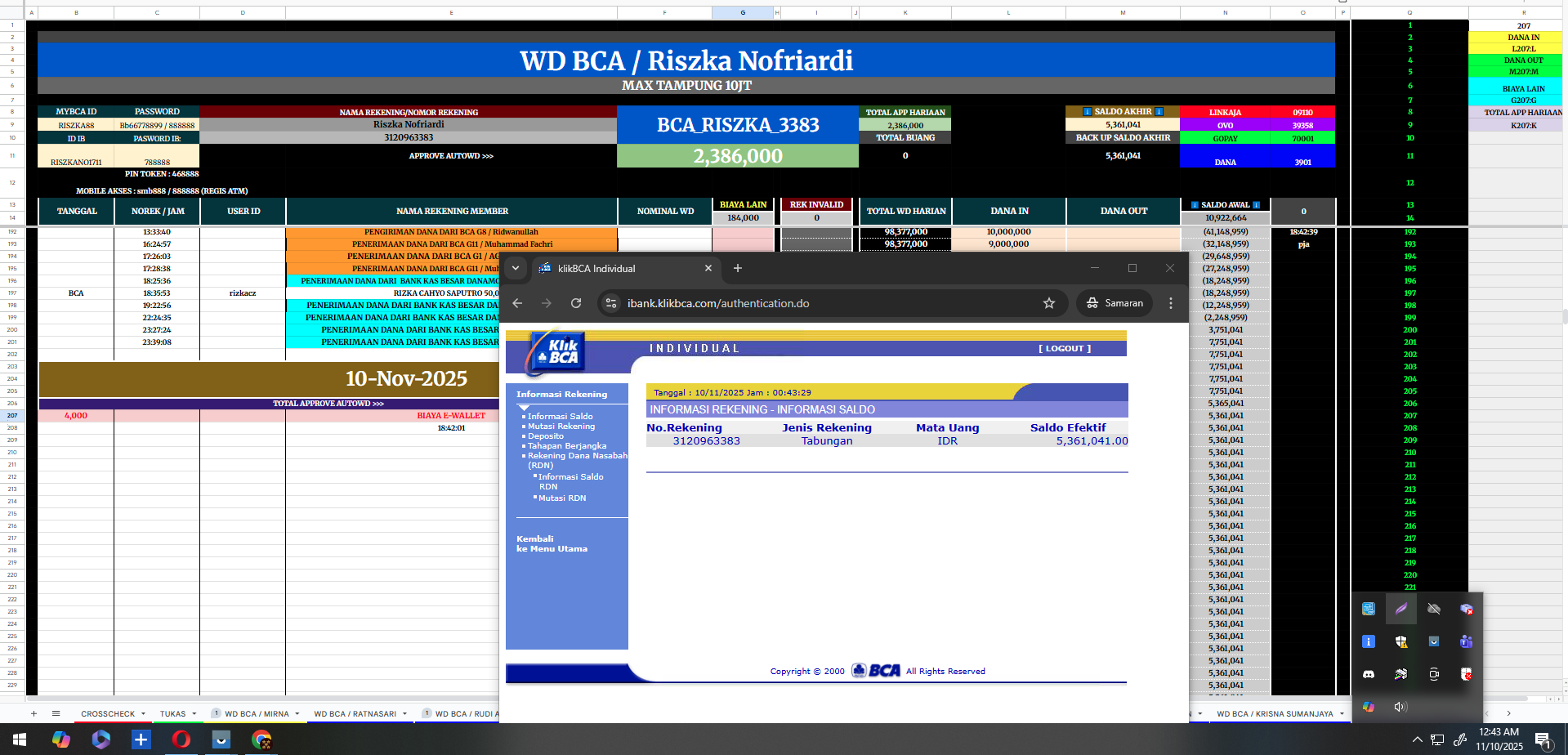Open the Informasi Saldo RDN link
The height and width of the screenshot is (755, 1568).
[x=571, y=481]
